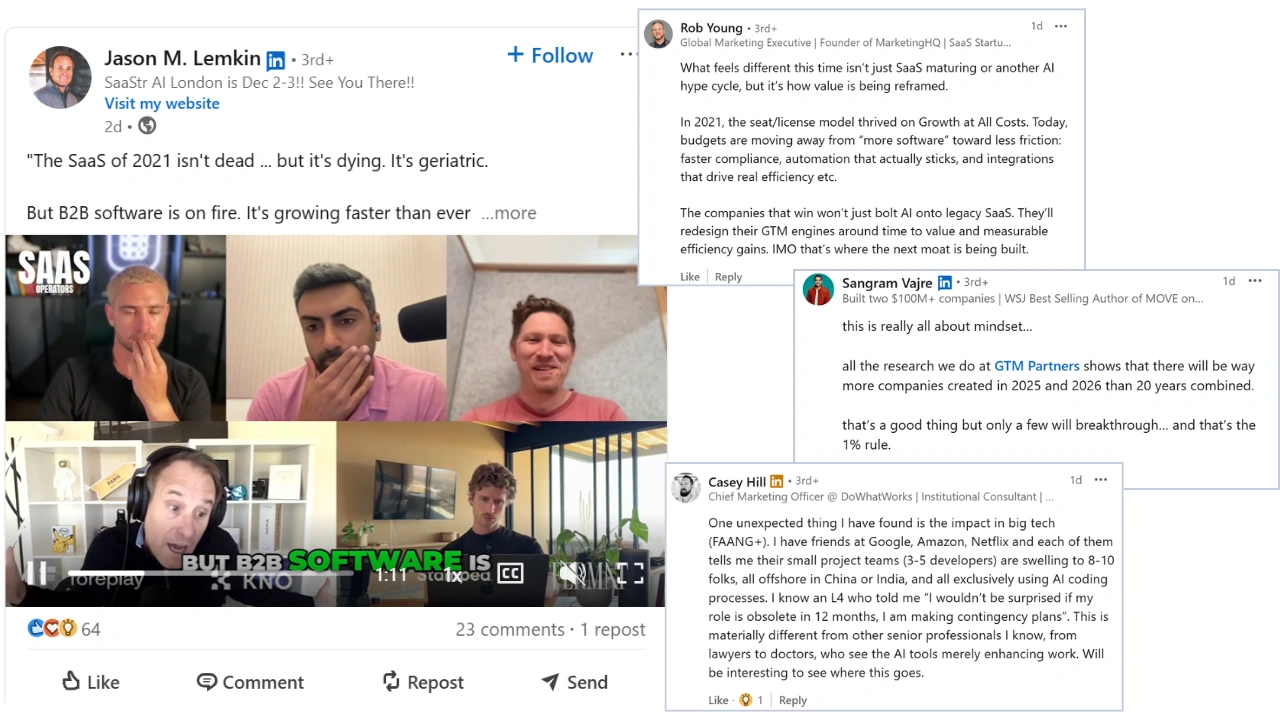Image resolution: width=1280 pixels, height=720 pixels.
Task: Open Jason M. Lemkin's LinkedIn badge icon
Action: 275,59
